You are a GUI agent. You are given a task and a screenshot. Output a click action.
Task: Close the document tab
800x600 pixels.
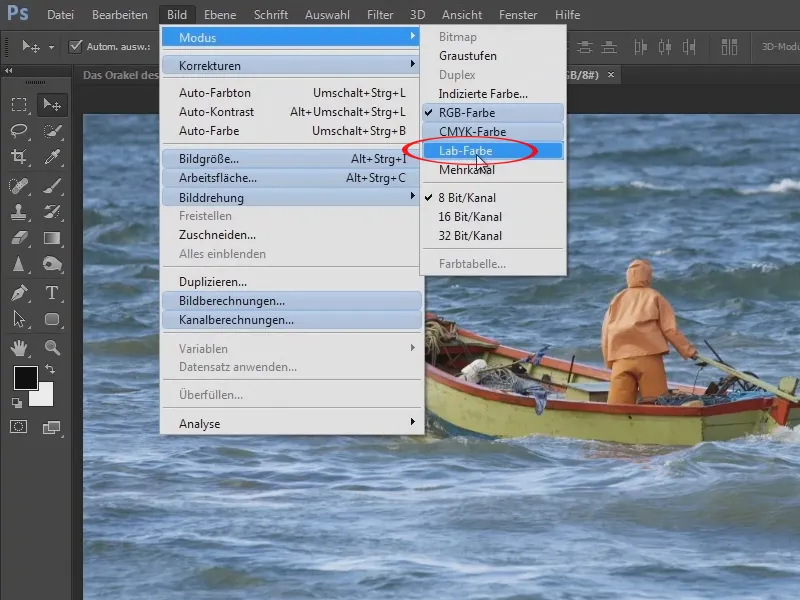pyautogui.click(x=611, y=75)
